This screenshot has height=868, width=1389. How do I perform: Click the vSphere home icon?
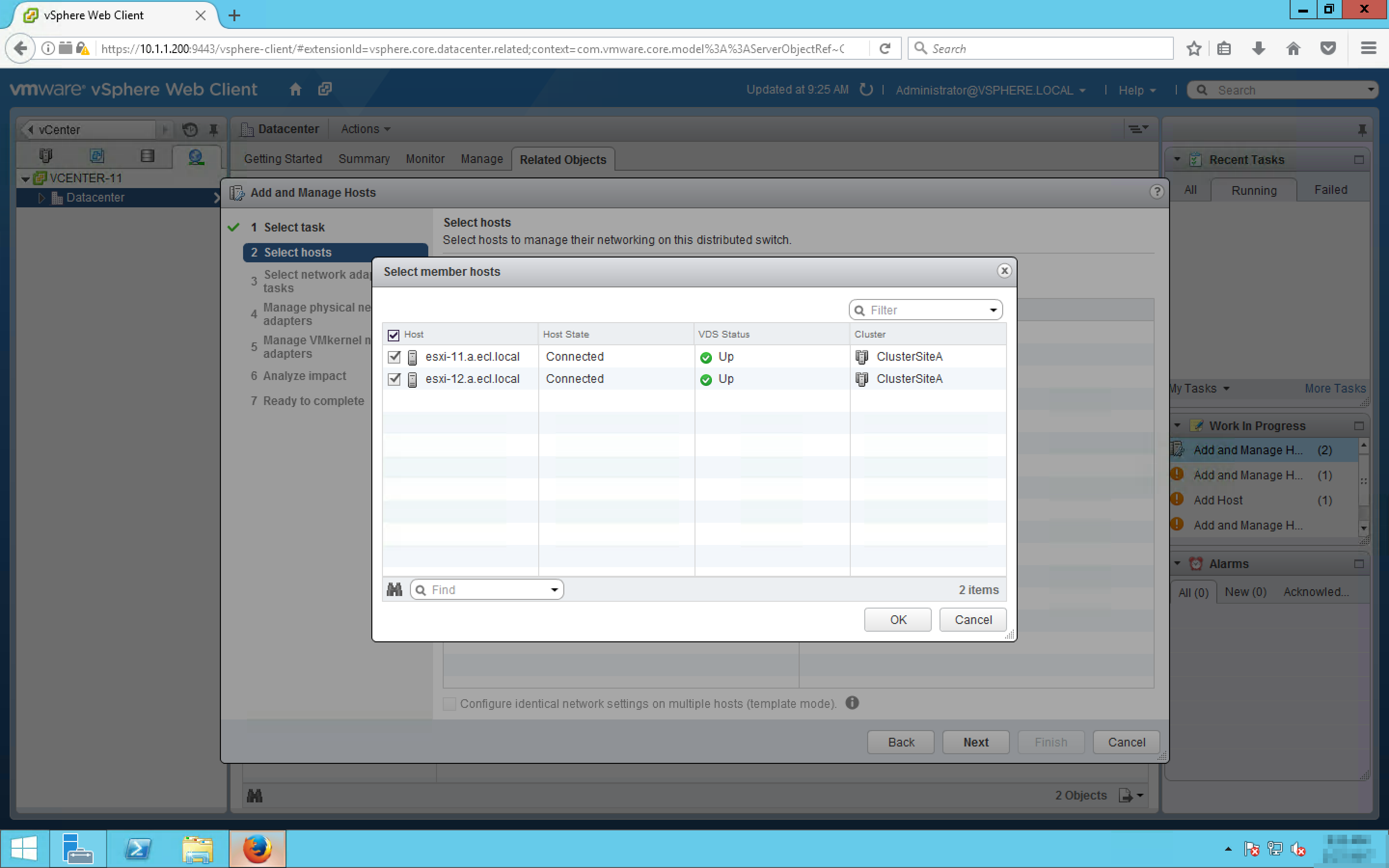[x=295, y=89]
